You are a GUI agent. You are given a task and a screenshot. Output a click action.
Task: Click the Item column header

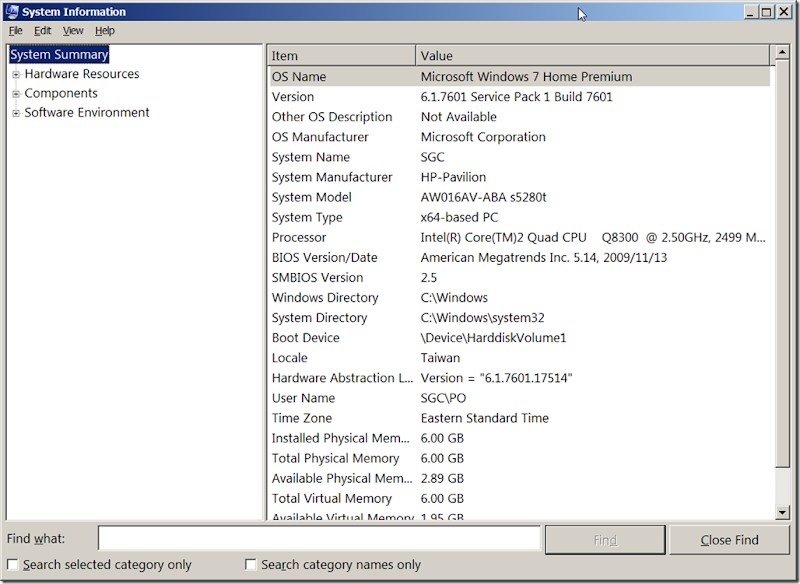[x=341, y=56]
